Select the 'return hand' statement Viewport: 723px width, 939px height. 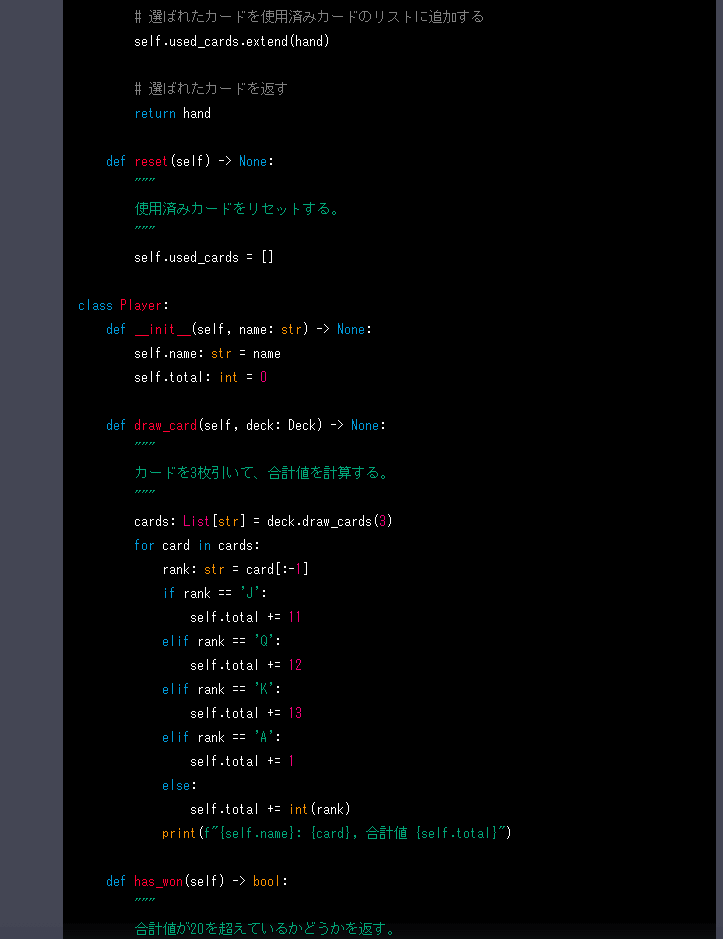coord(173,113)
